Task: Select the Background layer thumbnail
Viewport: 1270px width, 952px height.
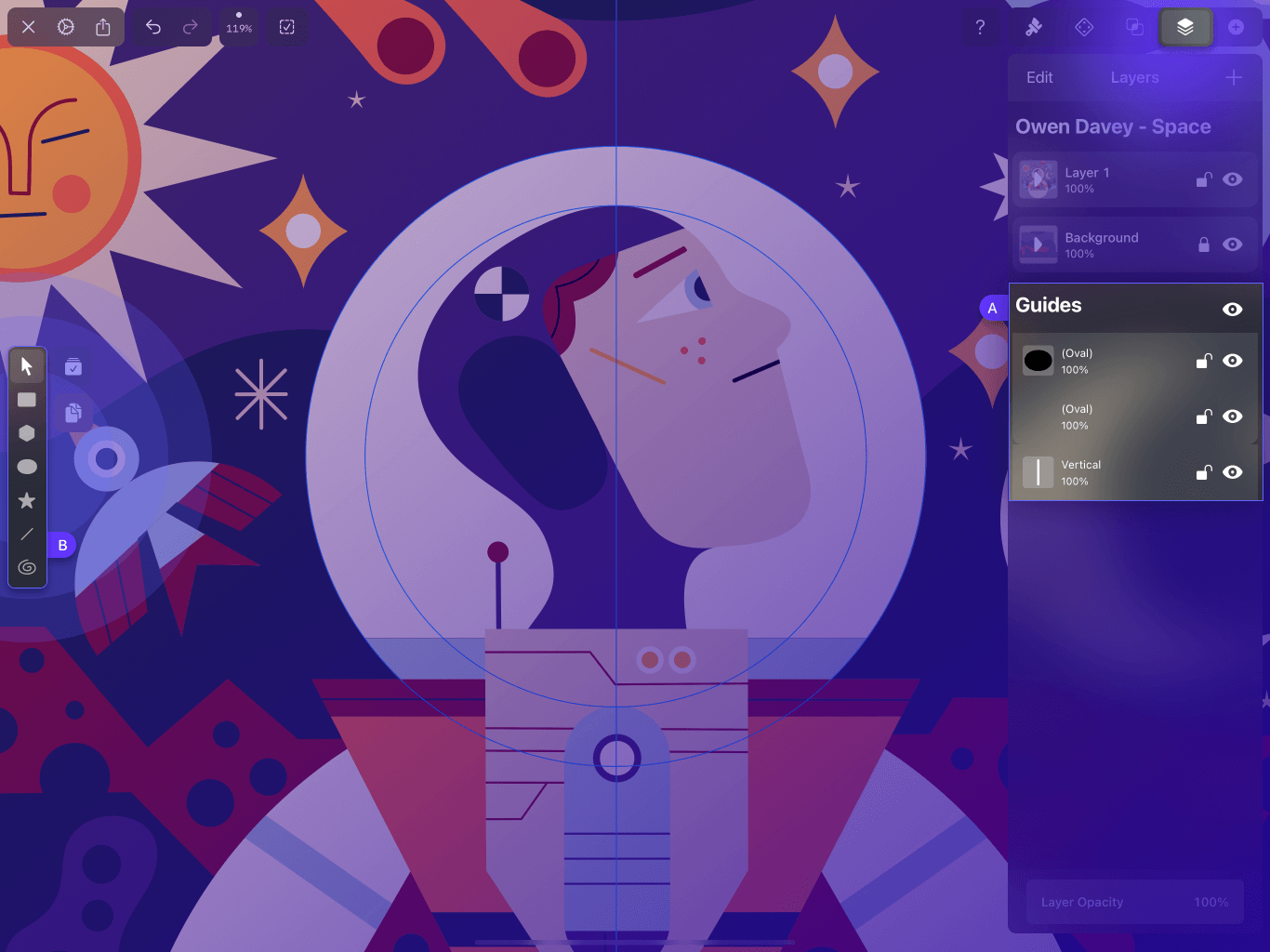Action: (x=1038, y=245)
